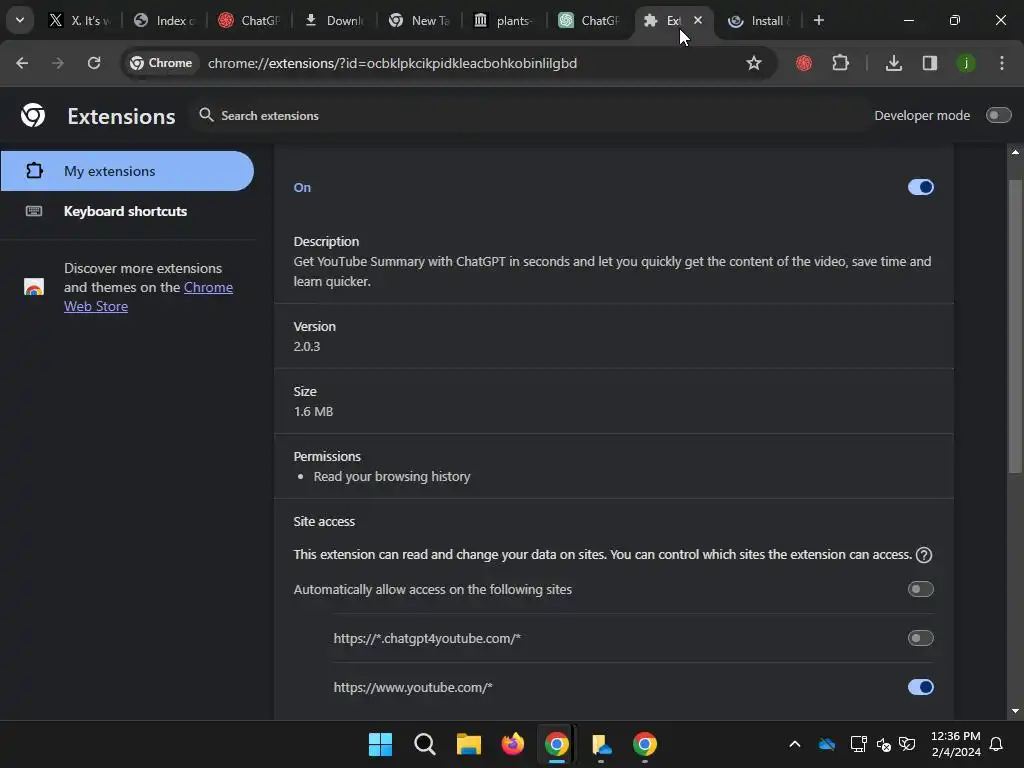Disable access for www.youtube.com
Screen dimensions: 1024x768
(920, 687)
